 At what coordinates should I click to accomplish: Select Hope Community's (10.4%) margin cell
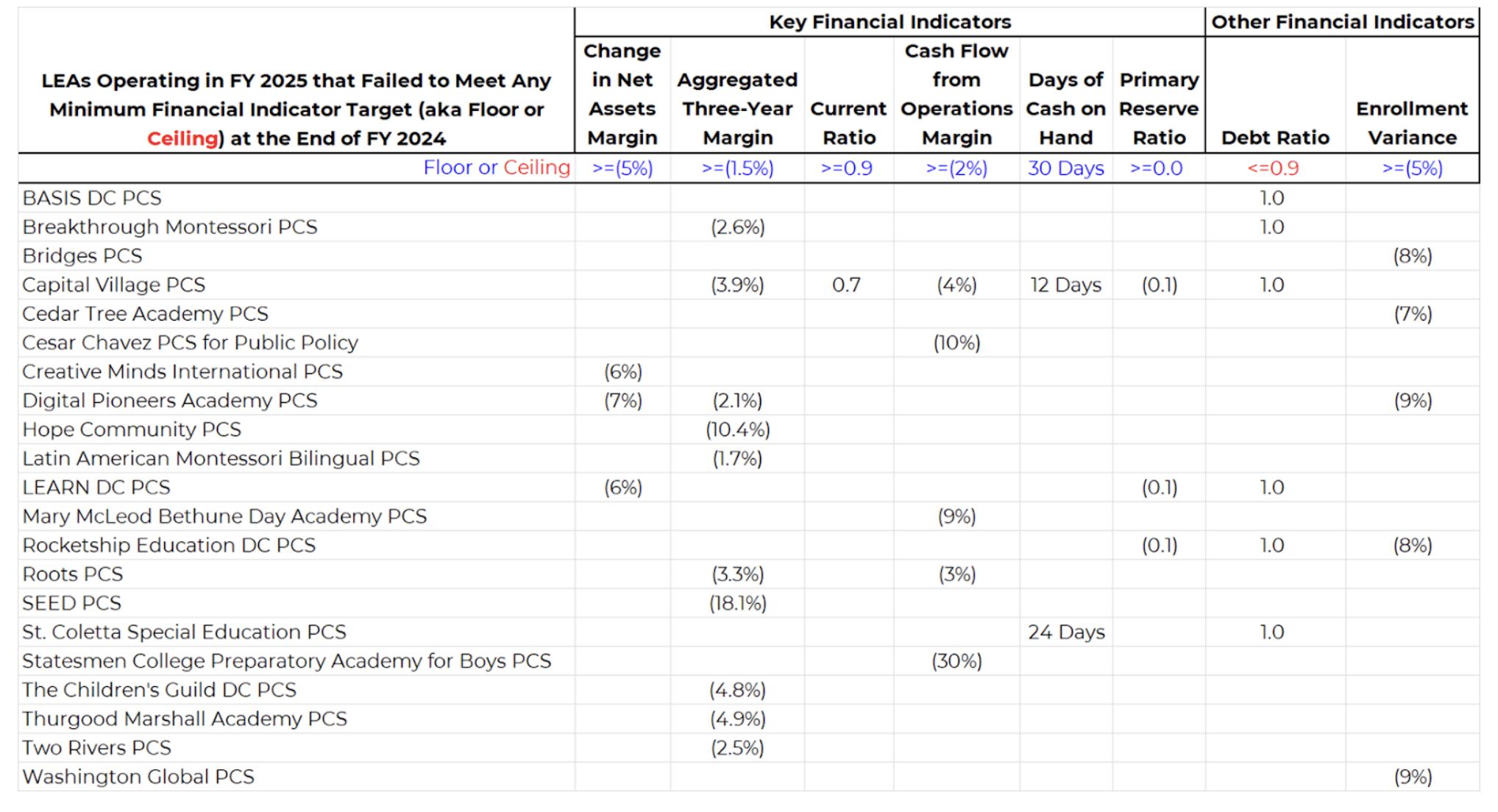(x=737, y=430)
